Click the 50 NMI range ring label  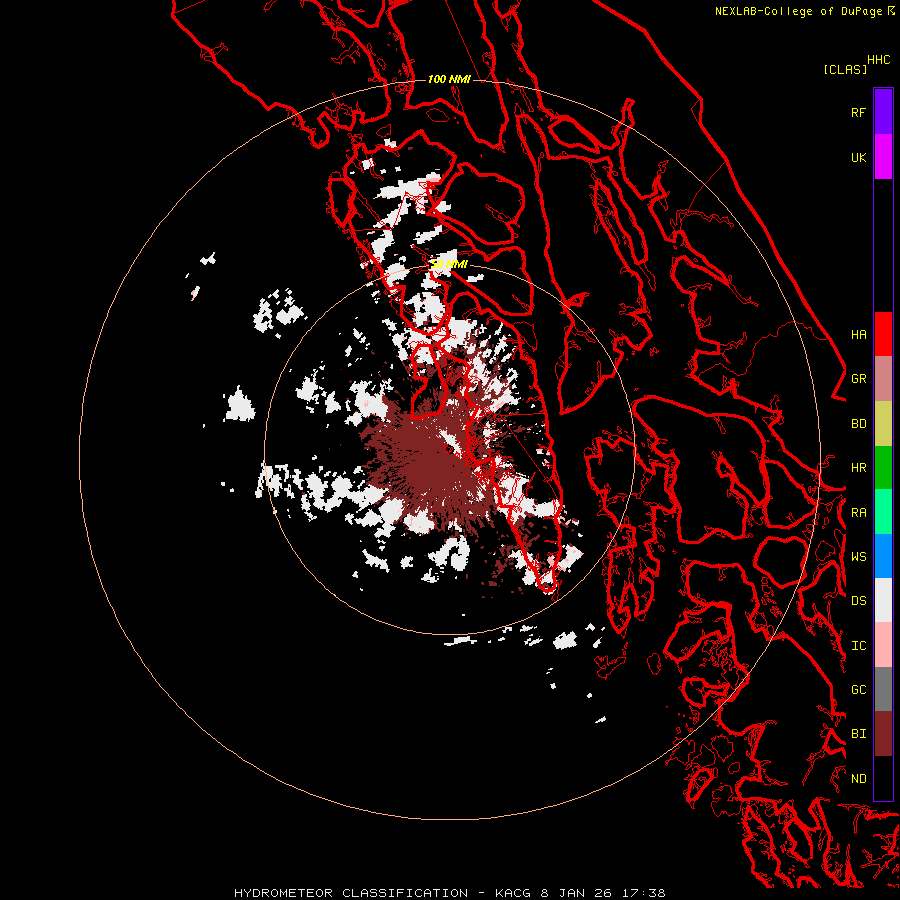(449, 264)
